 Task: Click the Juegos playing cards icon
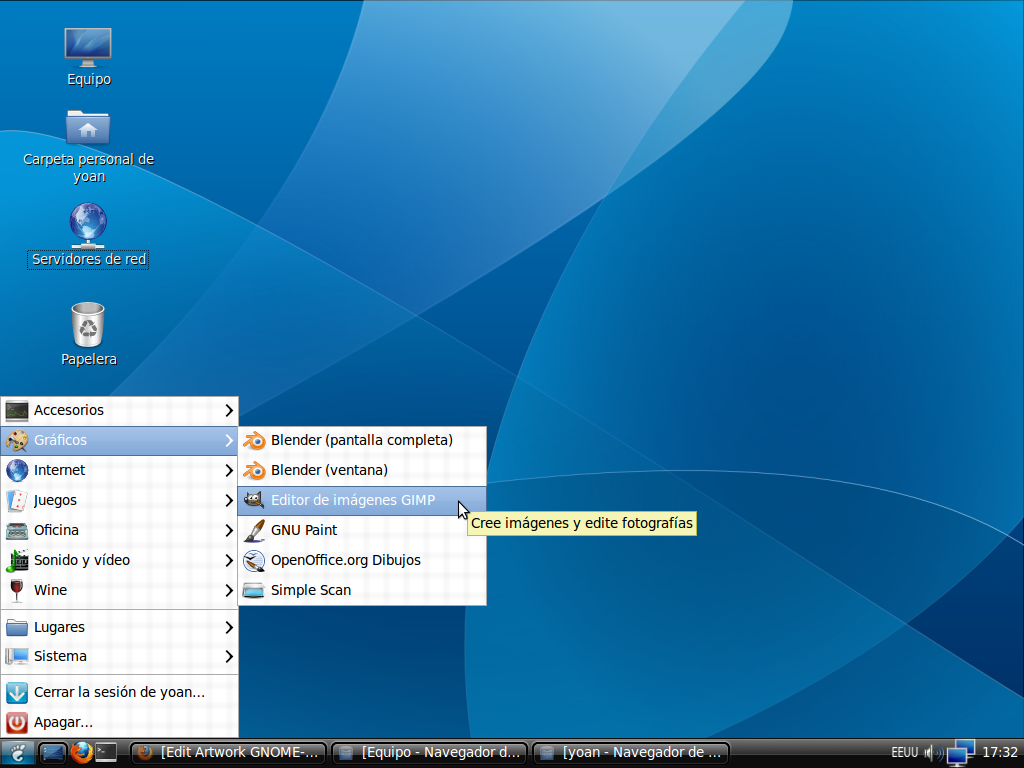[x=17, y=500]
